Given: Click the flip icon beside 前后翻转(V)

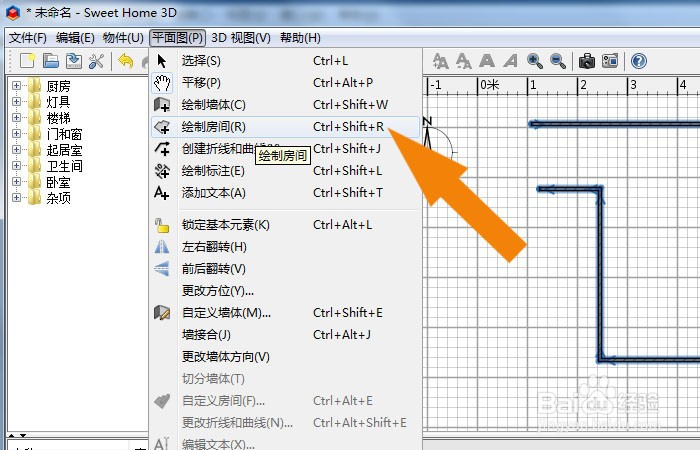Looking at the screenshot, I should click(x=162, y=269).
